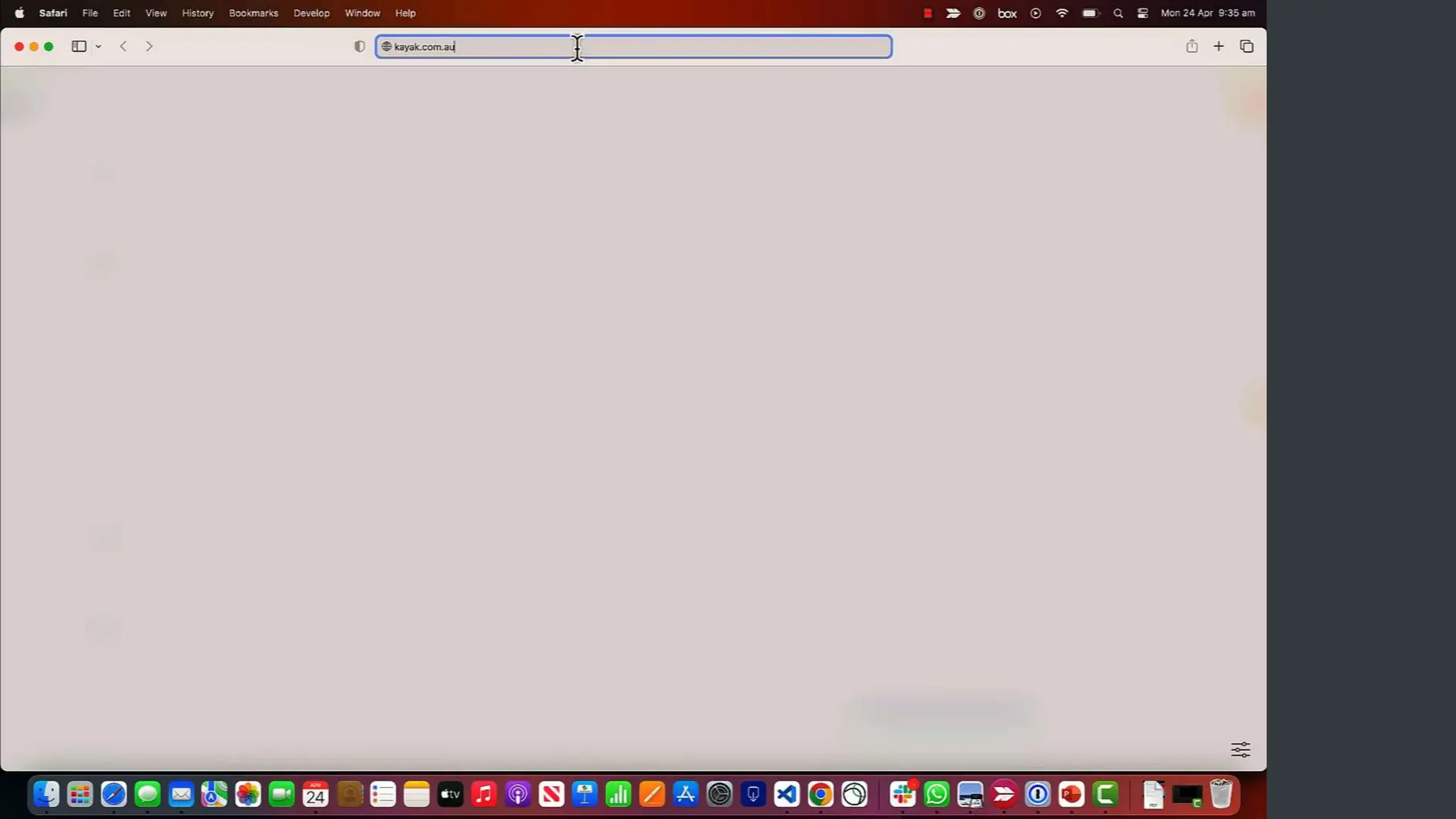Open Visual Studio Code from Dock
This screenshot has width=1456, height=819.
[x=786, y=794]
